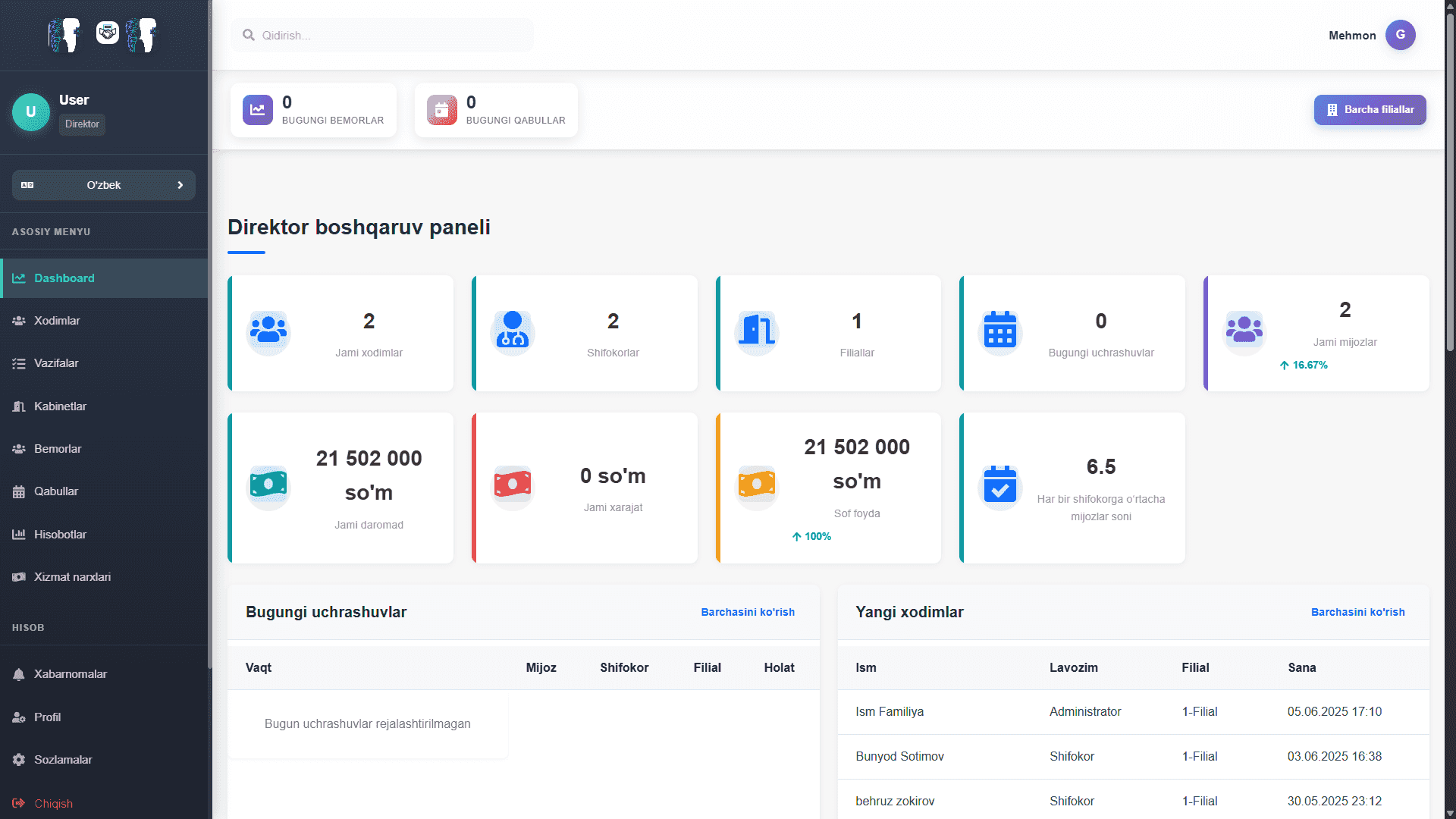Click the Filiallar door icon
The width and height of the screenshot is (1456, 819).
click(757, 331)
